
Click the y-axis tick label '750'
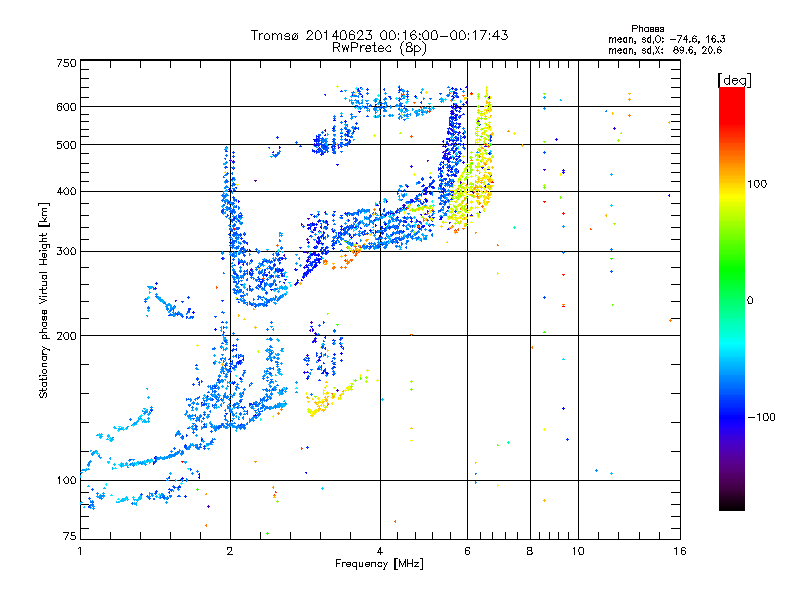pyautogui.click(x=67, y=63)
